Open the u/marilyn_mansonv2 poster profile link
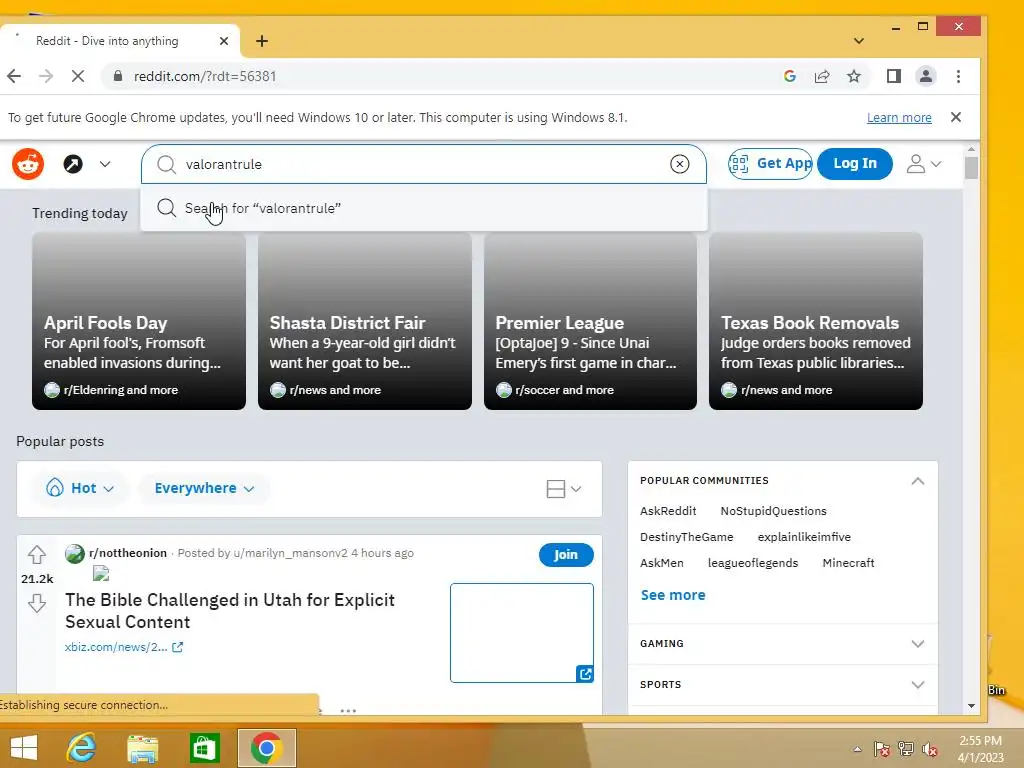This screenshot has width=1024, height=768. [x=290, y=553]
